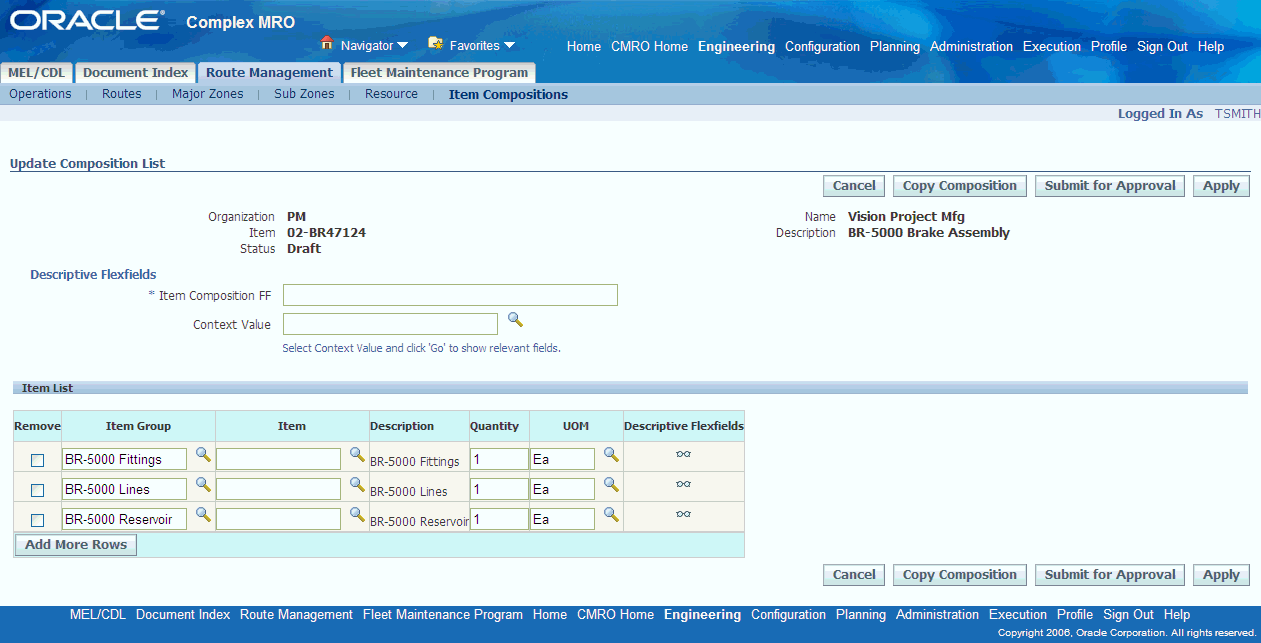The height and width of the screenshot is (643, 1261).
Task: Click the Navigator home icon
Action: click(326, 44)
